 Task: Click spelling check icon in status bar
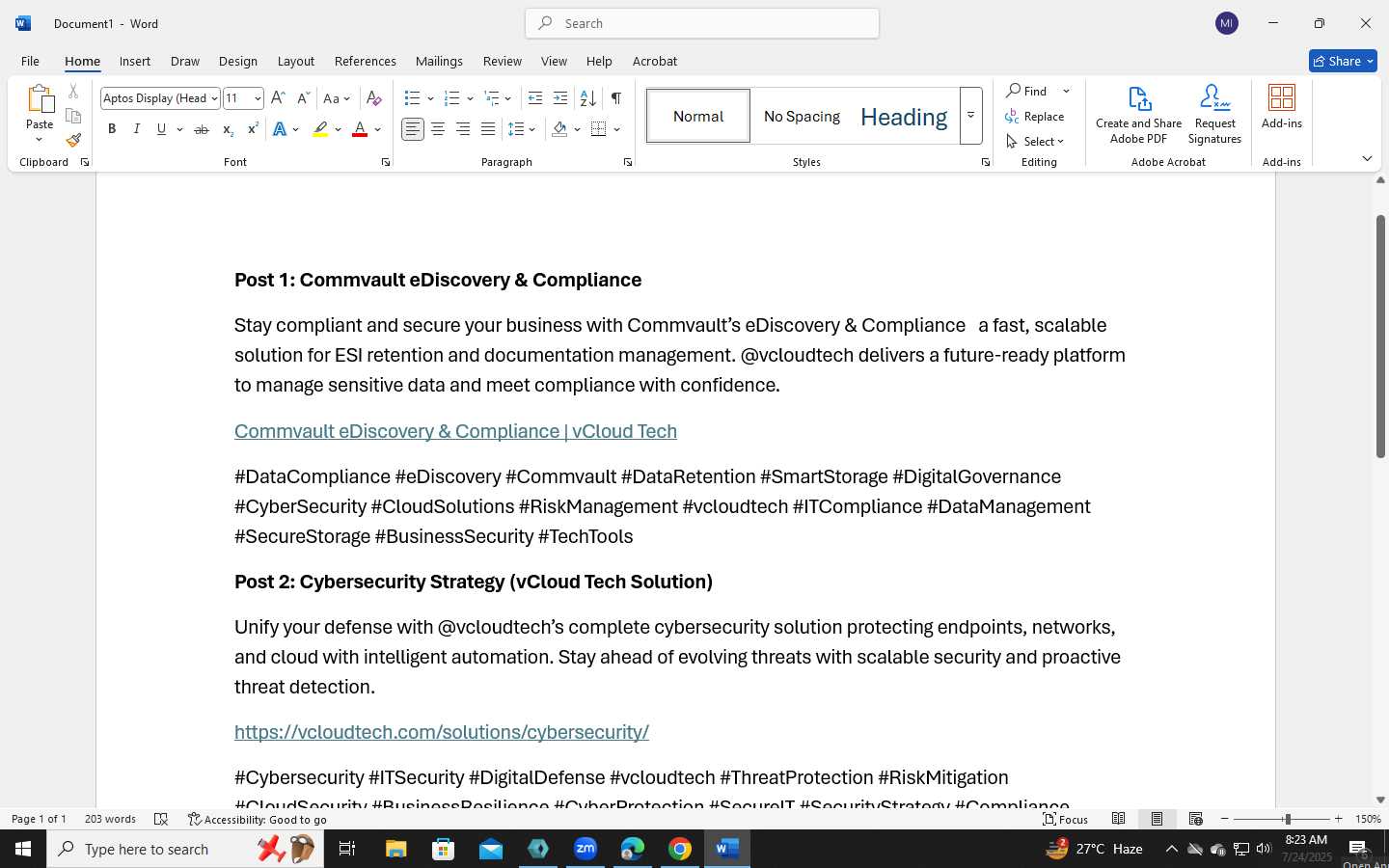(161, 819)
